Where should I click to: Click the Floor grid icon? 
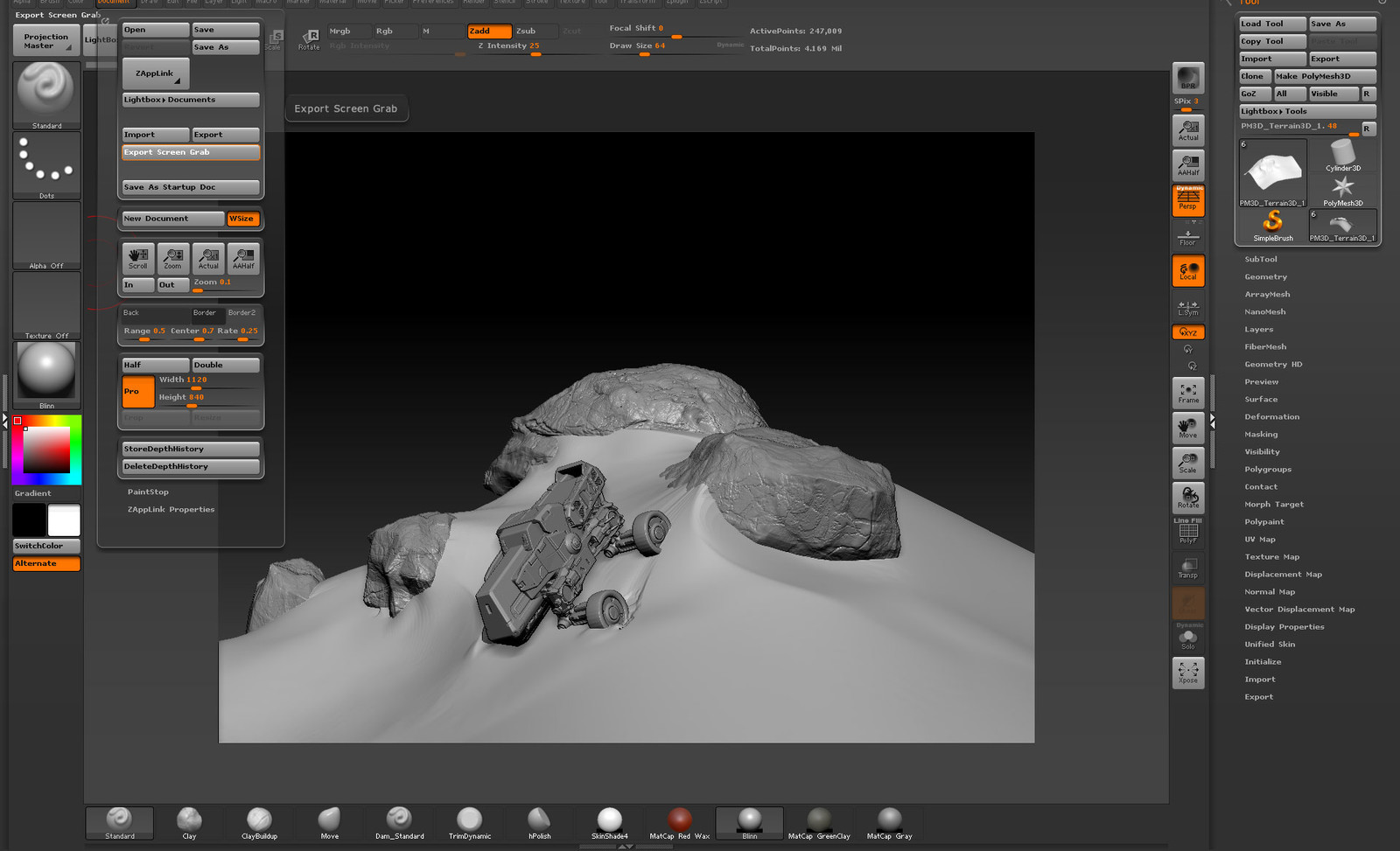point(1188,235)
